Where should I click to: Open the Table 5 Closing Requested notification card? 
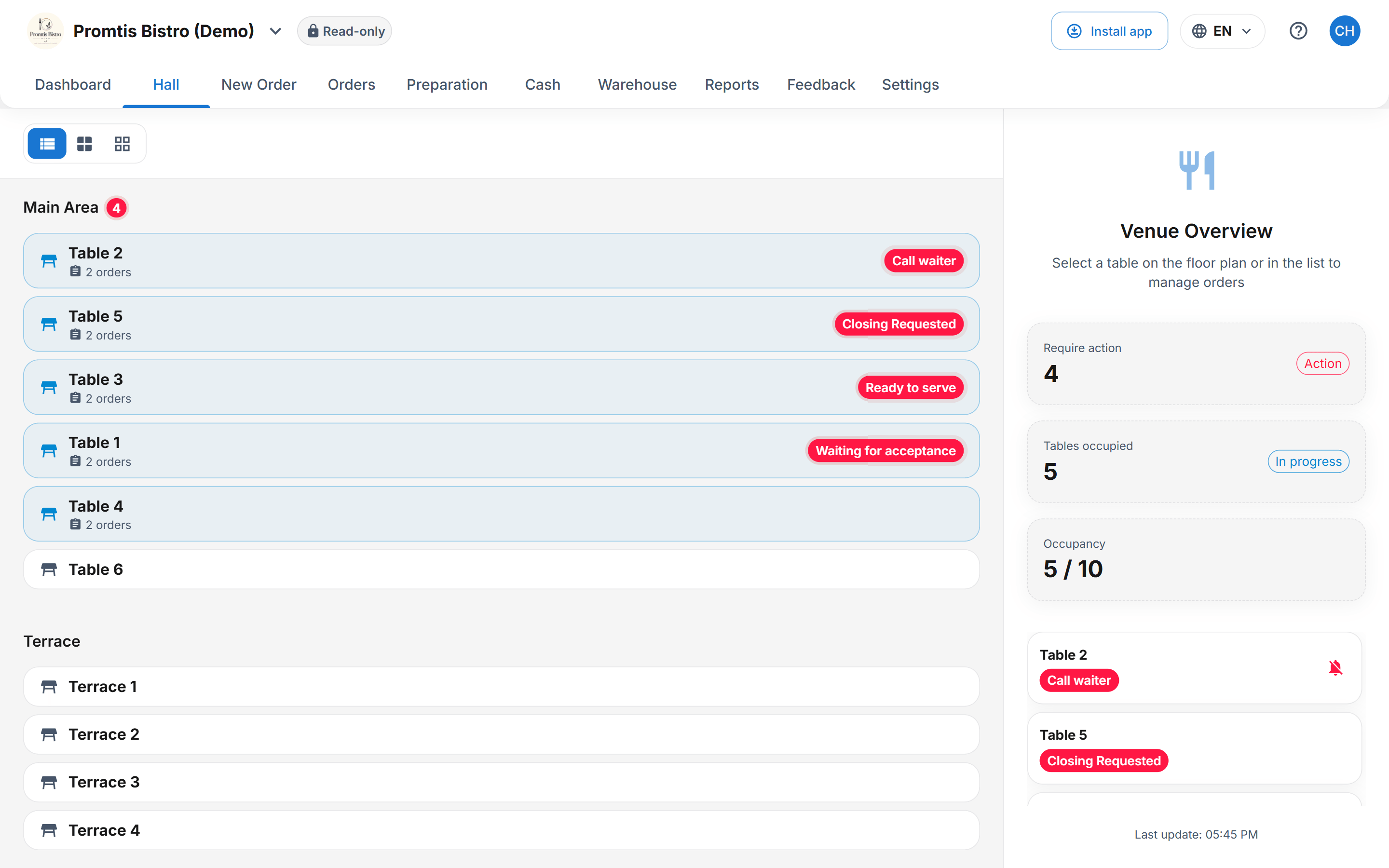[x=1195, y=748]
